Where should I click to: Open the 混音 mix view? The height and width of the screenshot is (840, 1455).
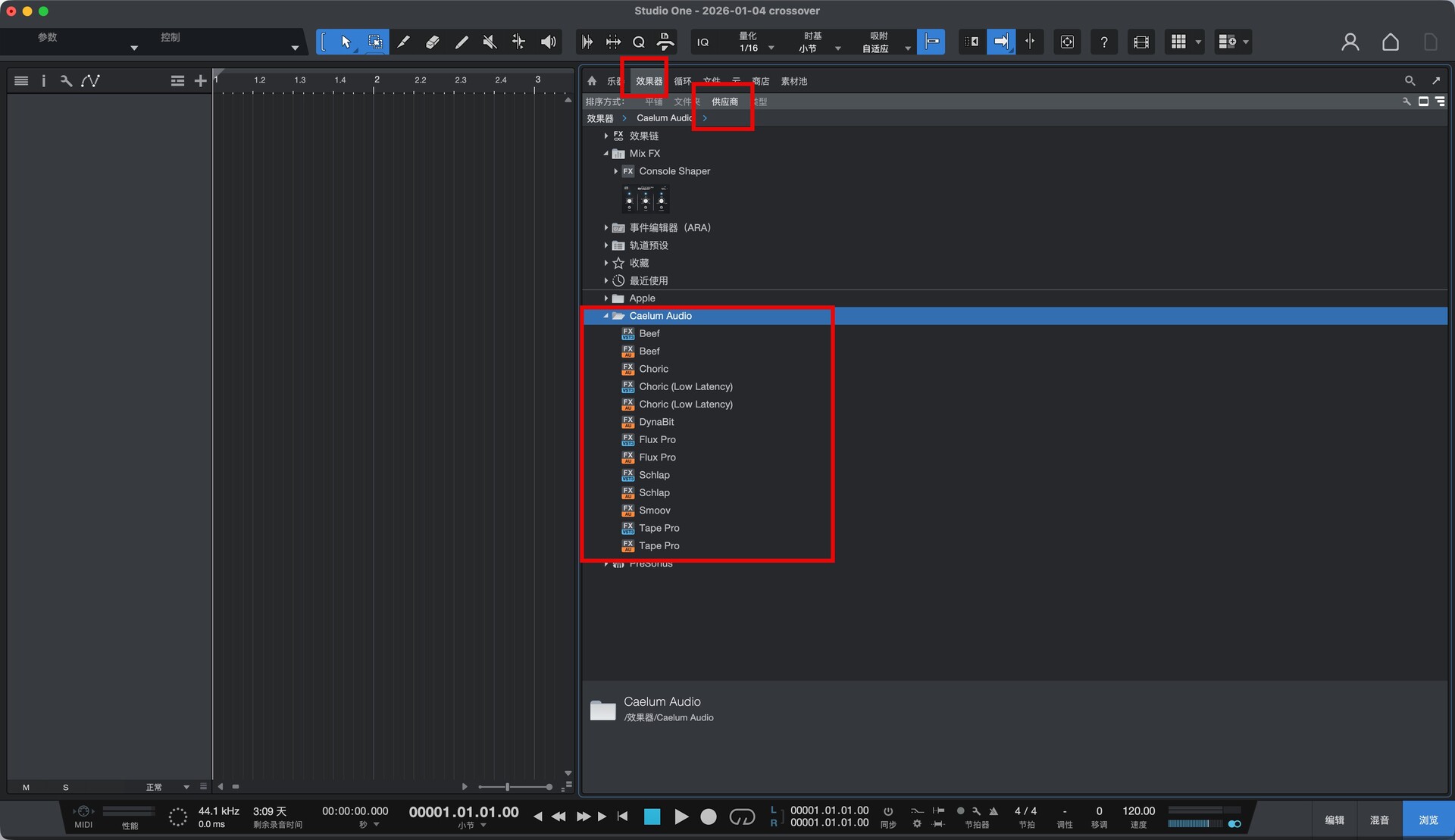pos(1378,820)
